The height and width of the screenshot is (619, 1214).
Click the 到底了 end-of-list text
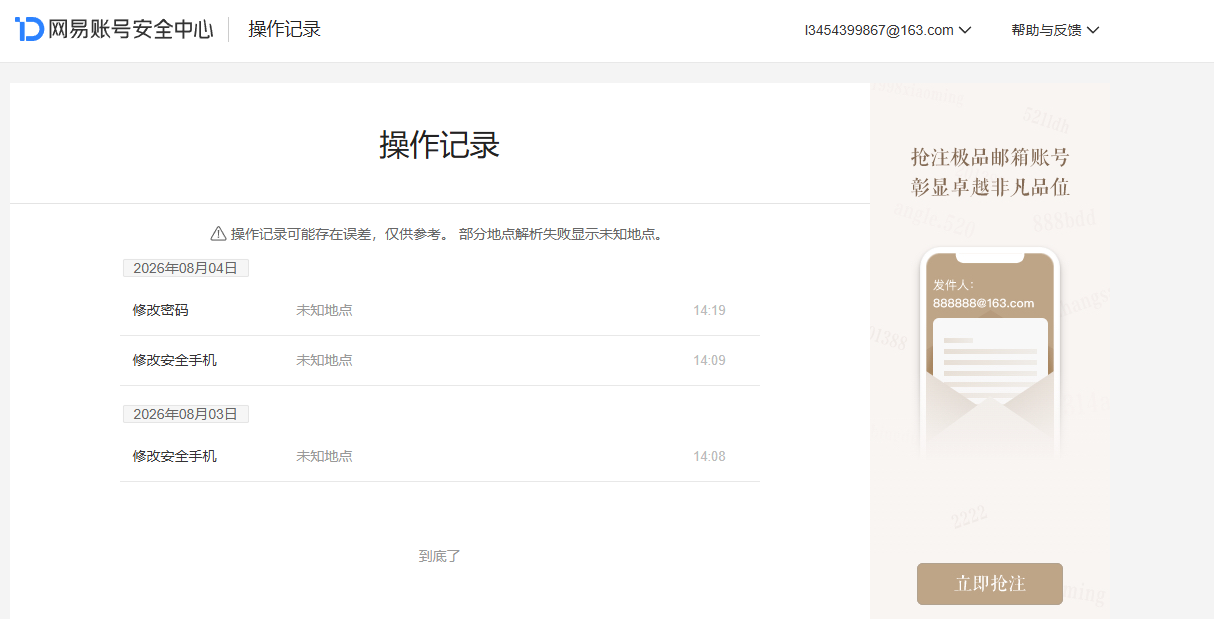[439, 556]
